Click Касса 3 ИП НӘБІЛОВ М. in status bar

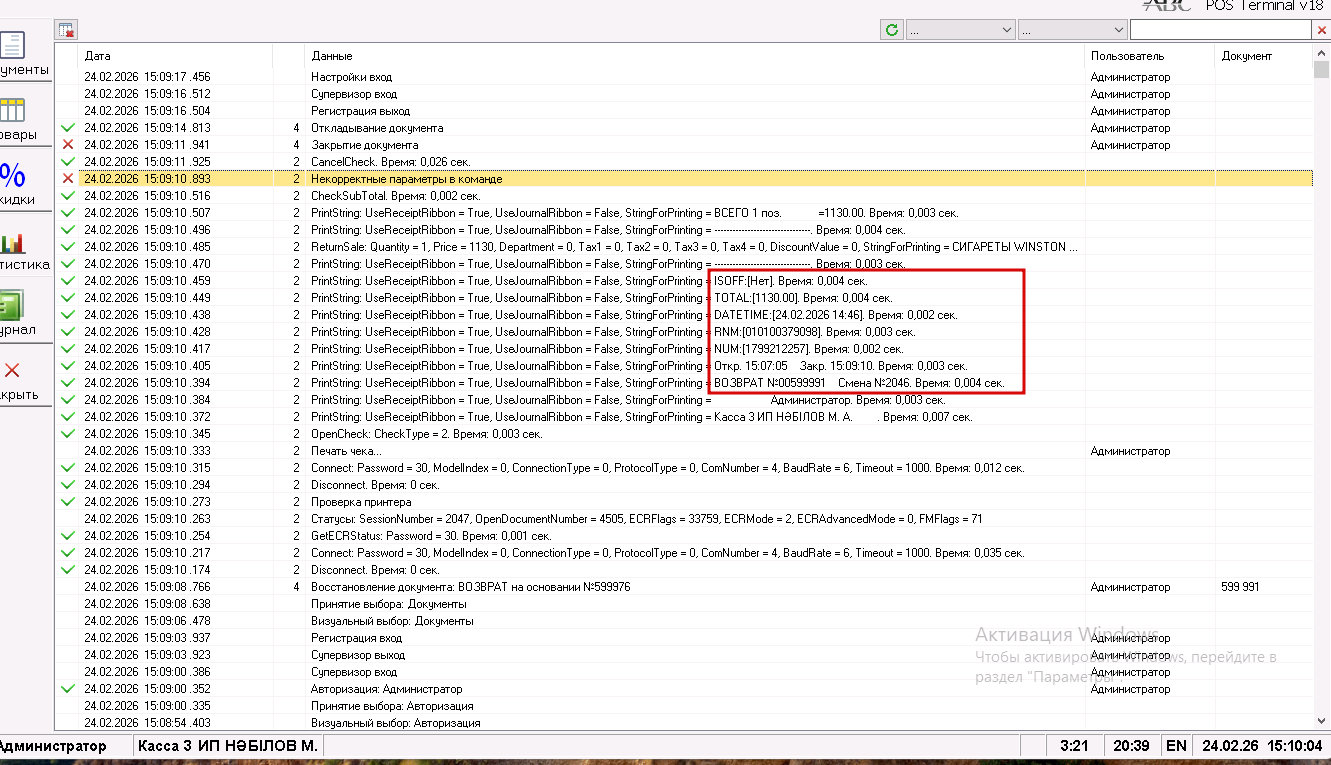(x=227, y=746)
